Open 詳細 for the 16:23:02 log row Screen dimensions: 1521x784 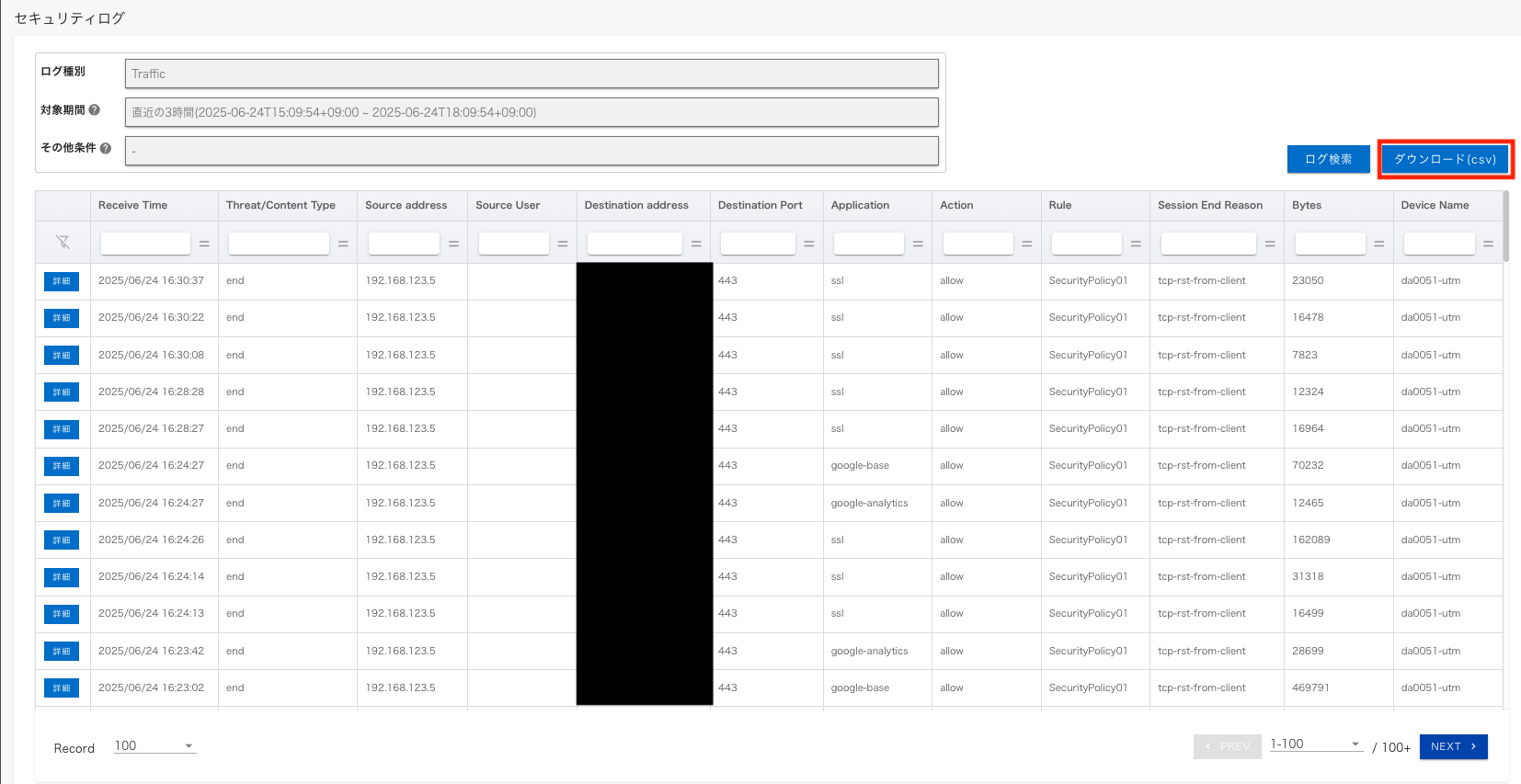tap(62, 688)
